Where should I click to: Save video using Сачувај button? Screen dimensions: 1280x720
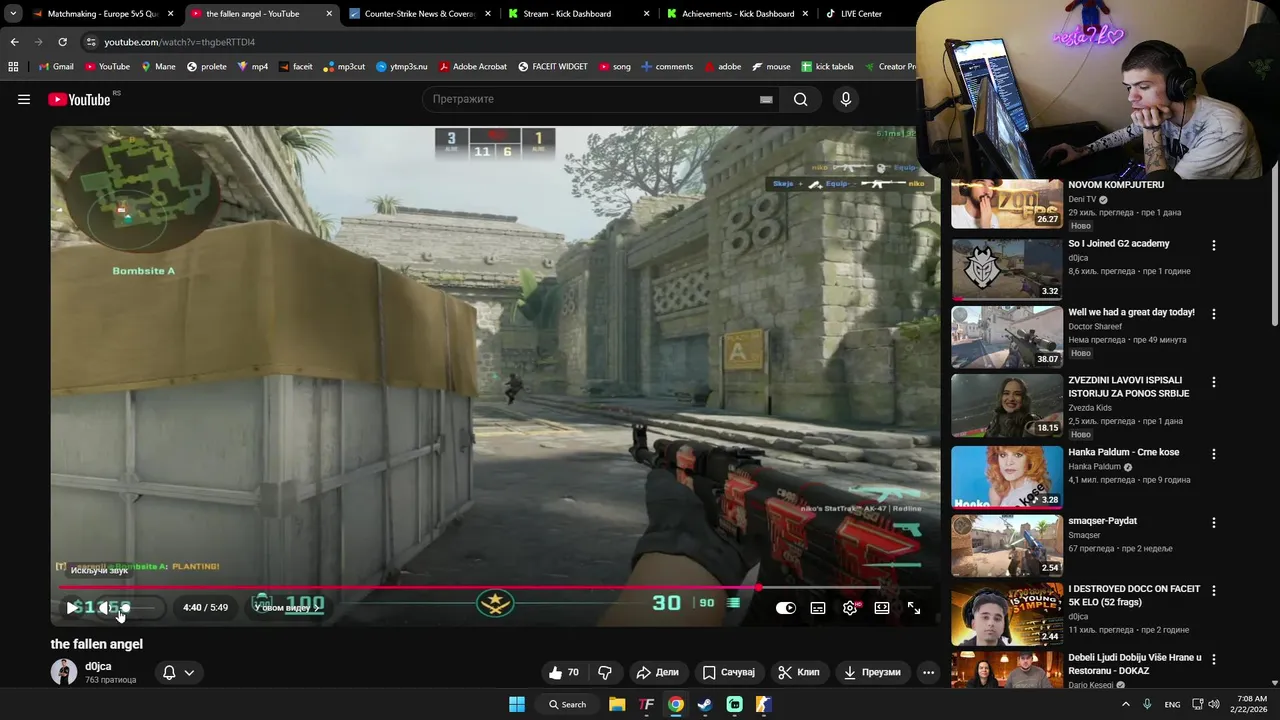pos(729,672)
